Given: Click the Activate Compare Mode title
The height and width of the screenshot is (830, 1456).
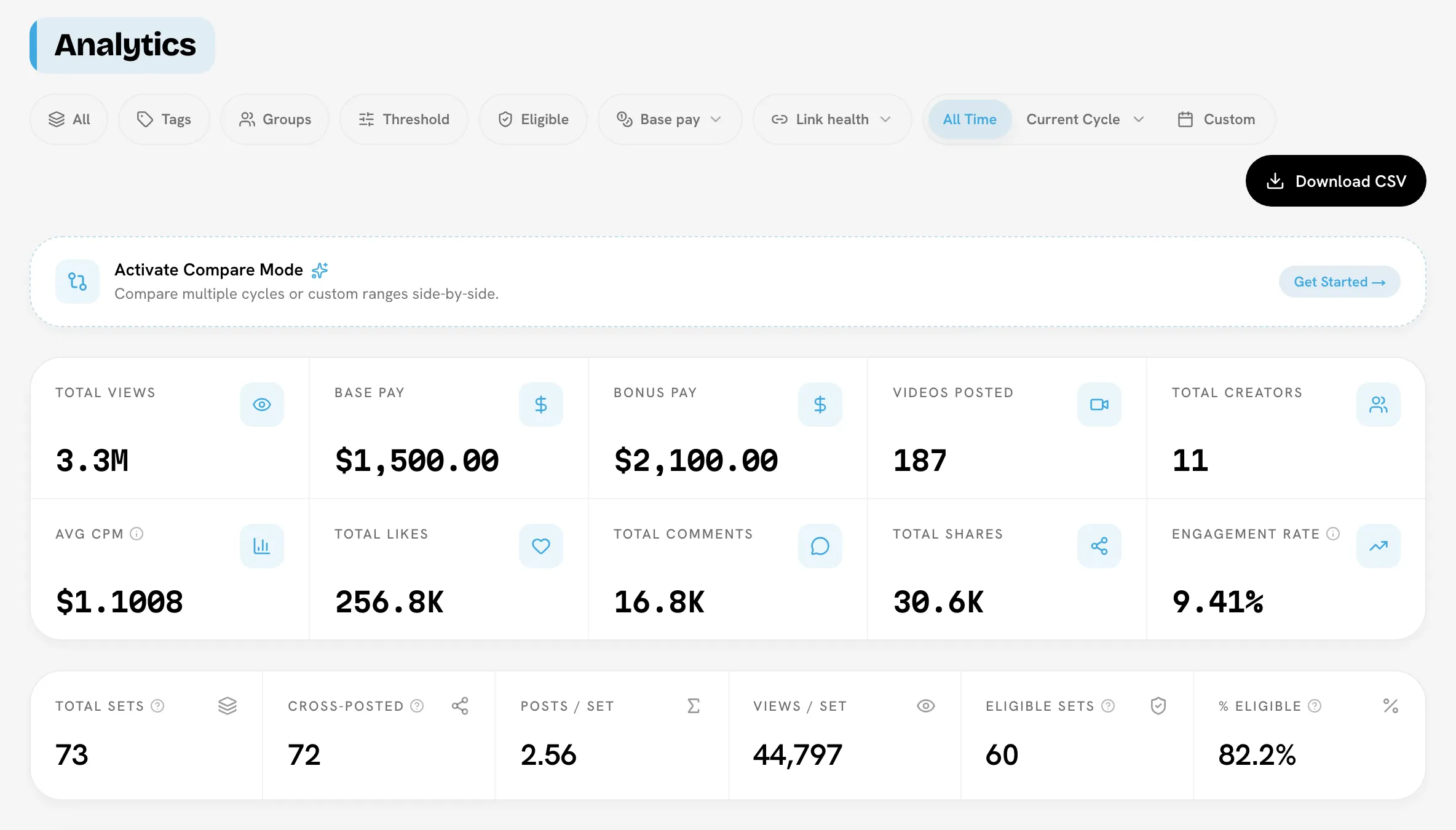Looking at the screenshot, I should pyautogui.click(x=208, y=269).
